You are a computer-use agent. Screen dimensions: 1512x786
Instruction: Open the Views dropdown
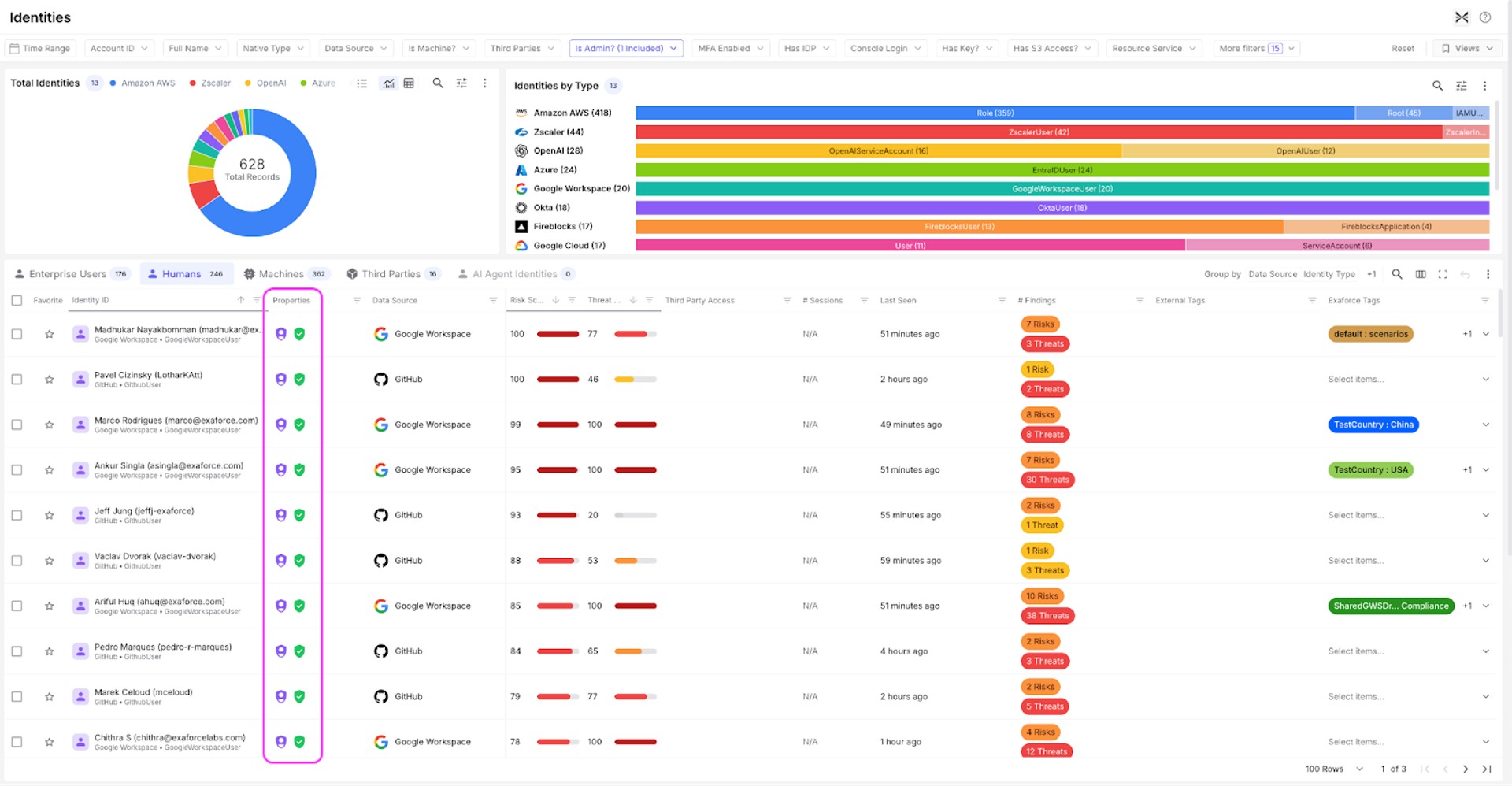coord(1467,48)
